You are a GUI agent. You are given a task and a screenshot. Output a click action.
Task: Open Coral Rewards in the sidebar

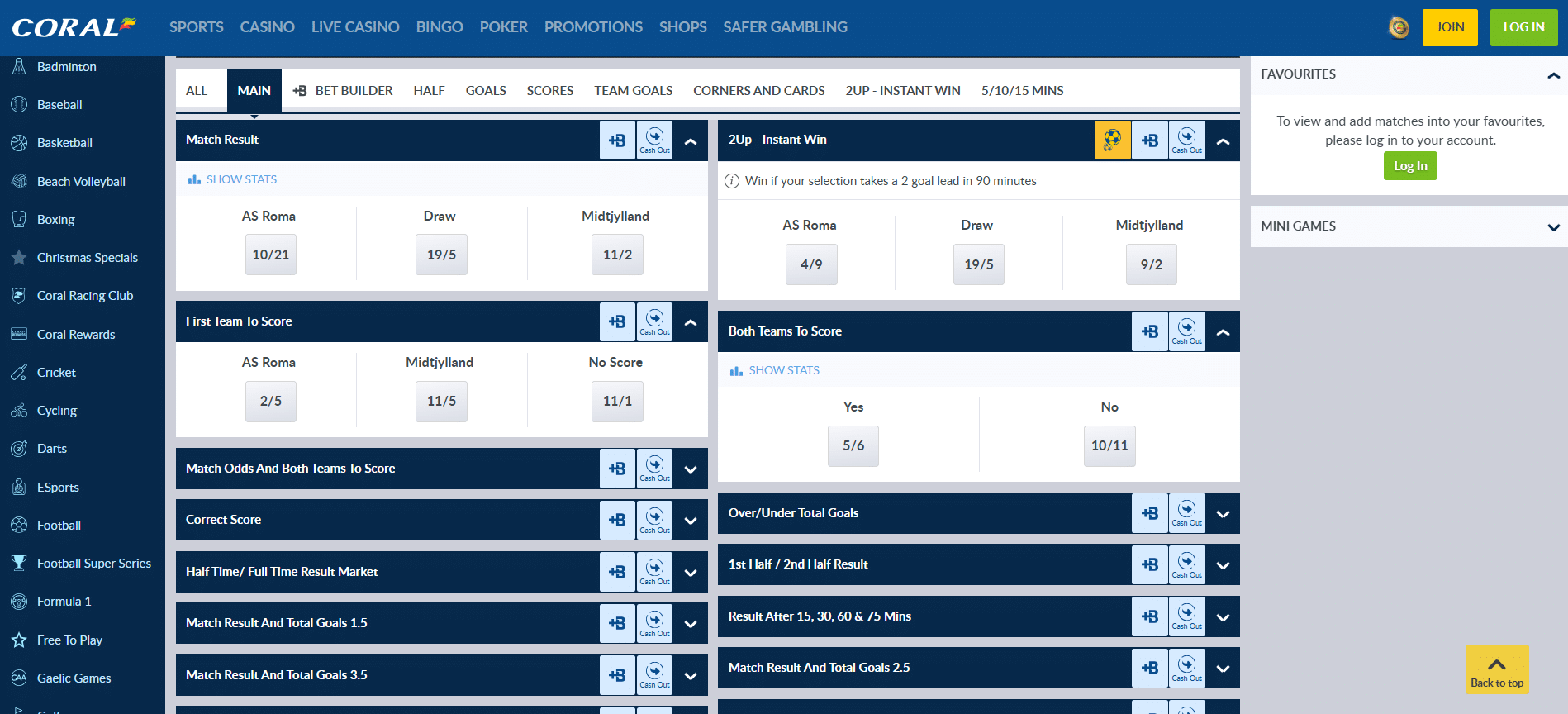pos(76,335)
